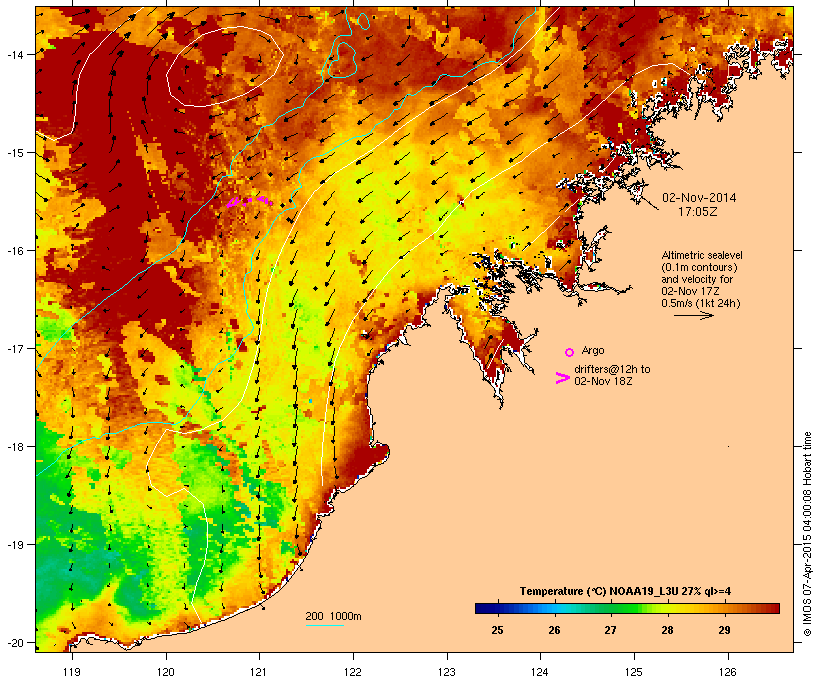Viewport: 820px width, 680px height.
Task: Click the magenta drifter track on the map
Action: (249, 201)
